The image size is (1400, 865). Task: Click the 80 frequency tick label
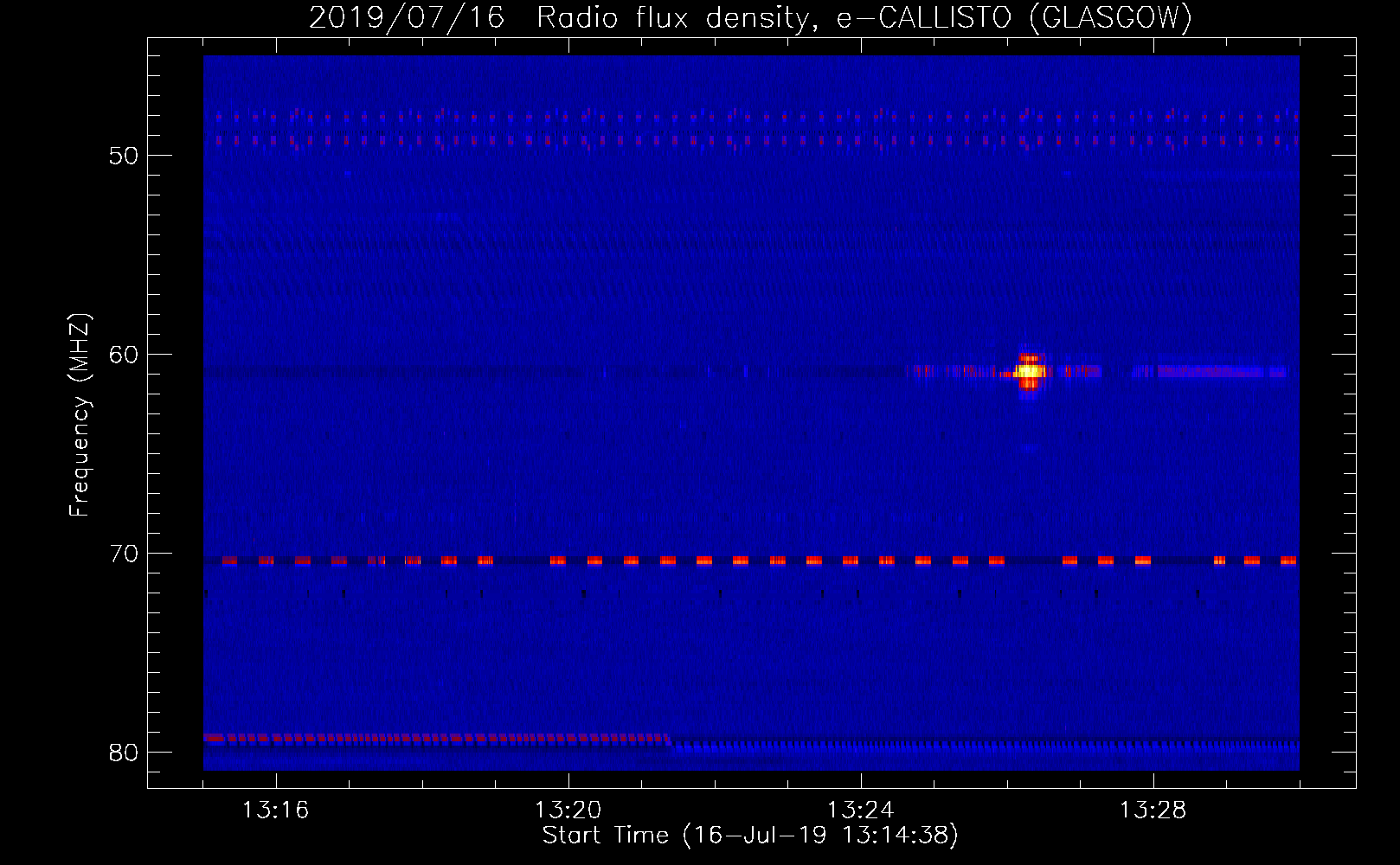[x=124, y=753]
